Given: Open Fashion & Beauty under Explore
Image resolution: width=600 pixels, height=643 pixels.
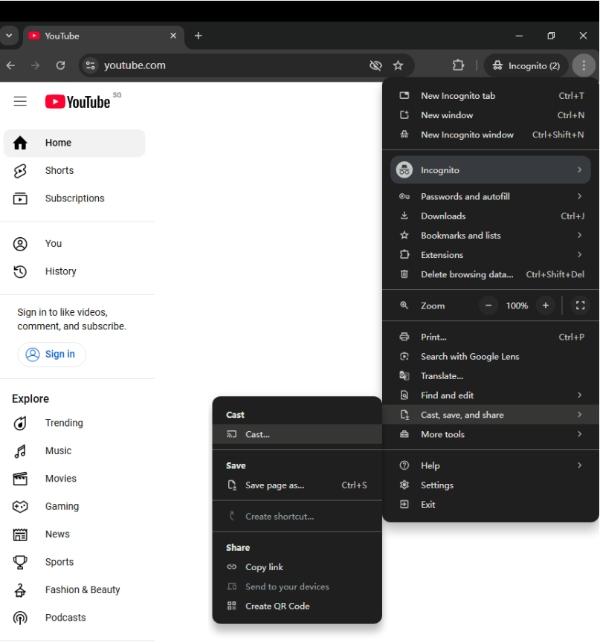Looking at the screenshot, I should [74, 590].
